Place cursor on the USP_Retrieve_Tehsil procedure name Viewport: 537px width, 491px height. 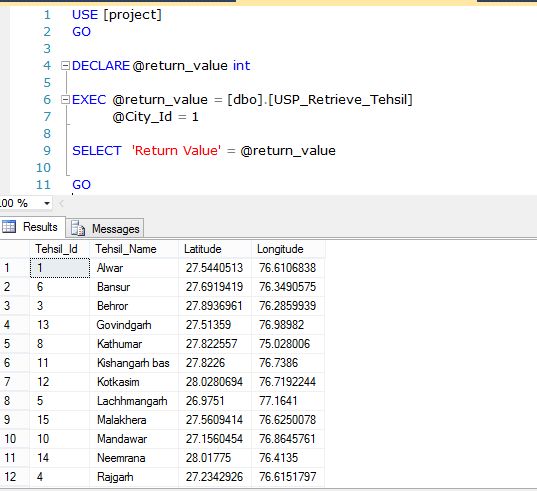pyautogui.click(x=340, y=100)
